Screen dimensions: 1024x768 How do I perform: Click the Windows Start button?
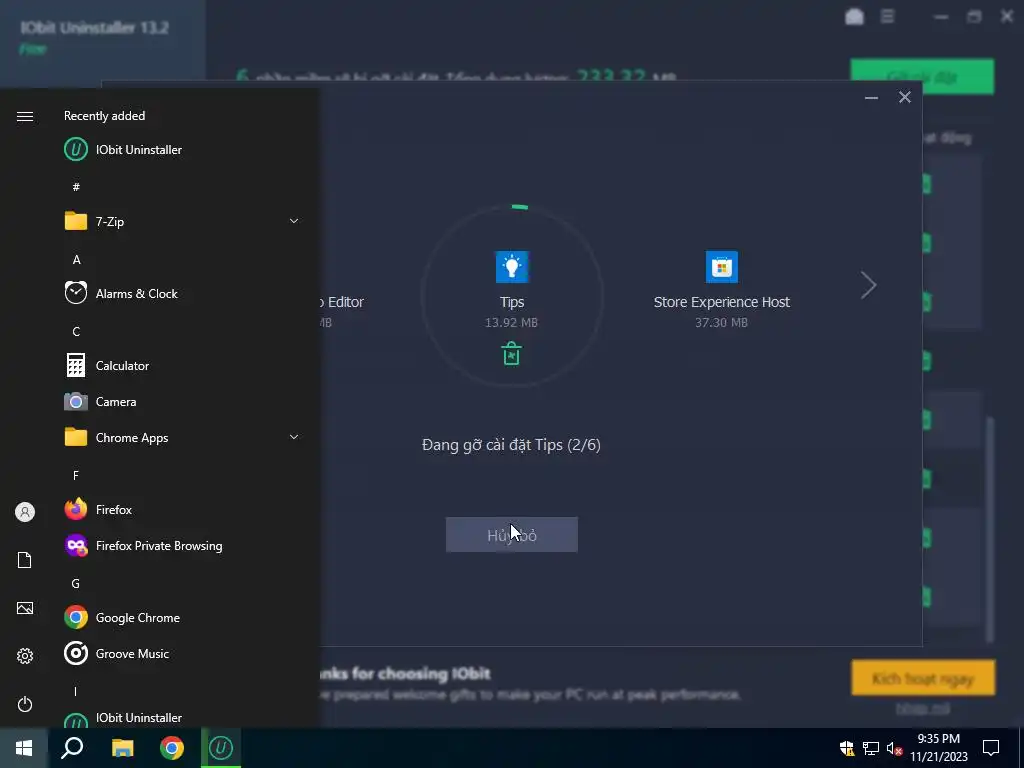pos(24,748)
